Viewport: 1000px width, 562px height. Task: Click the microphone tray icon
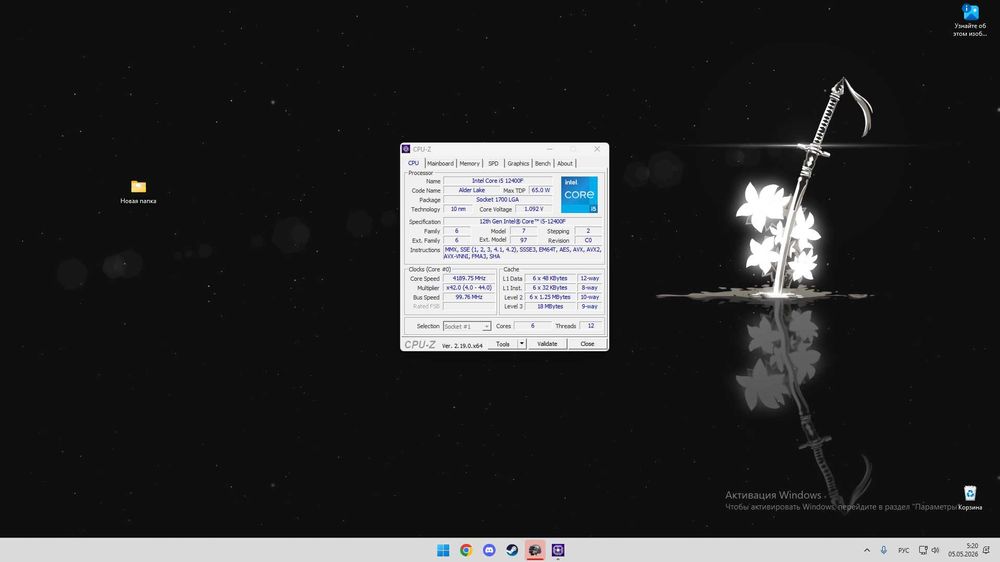pyautogui.click(x=883, y=550)
